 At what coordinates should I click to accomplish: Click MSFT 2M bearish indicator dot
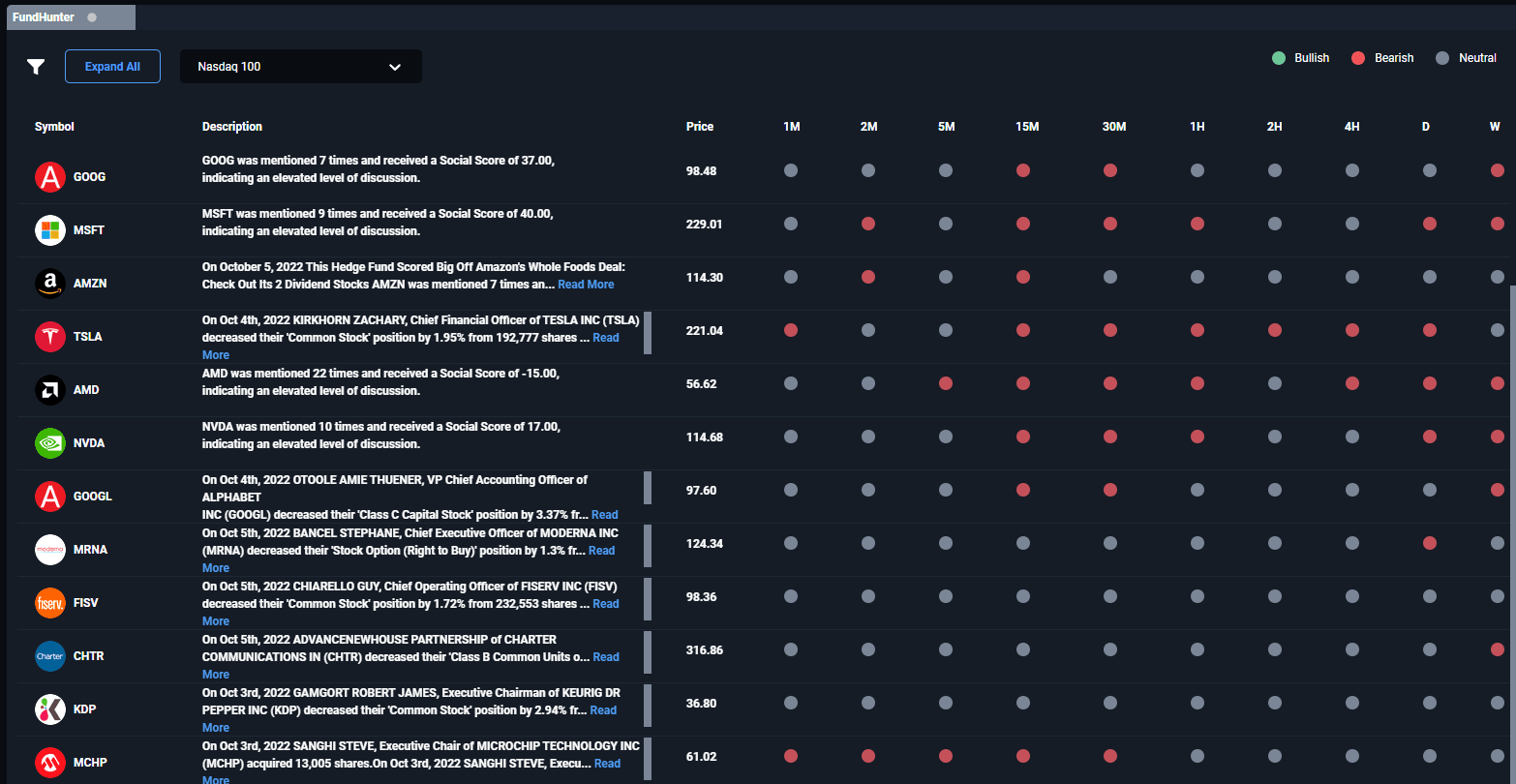868,224
